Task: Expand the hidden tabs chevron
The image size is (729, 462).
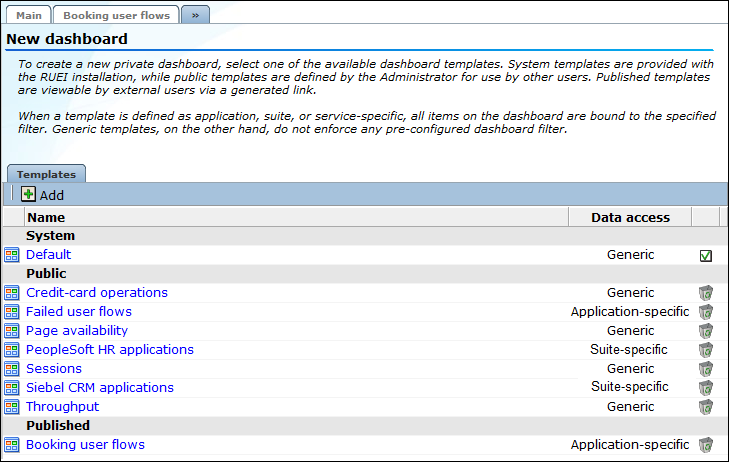Action: pos(195,15)
